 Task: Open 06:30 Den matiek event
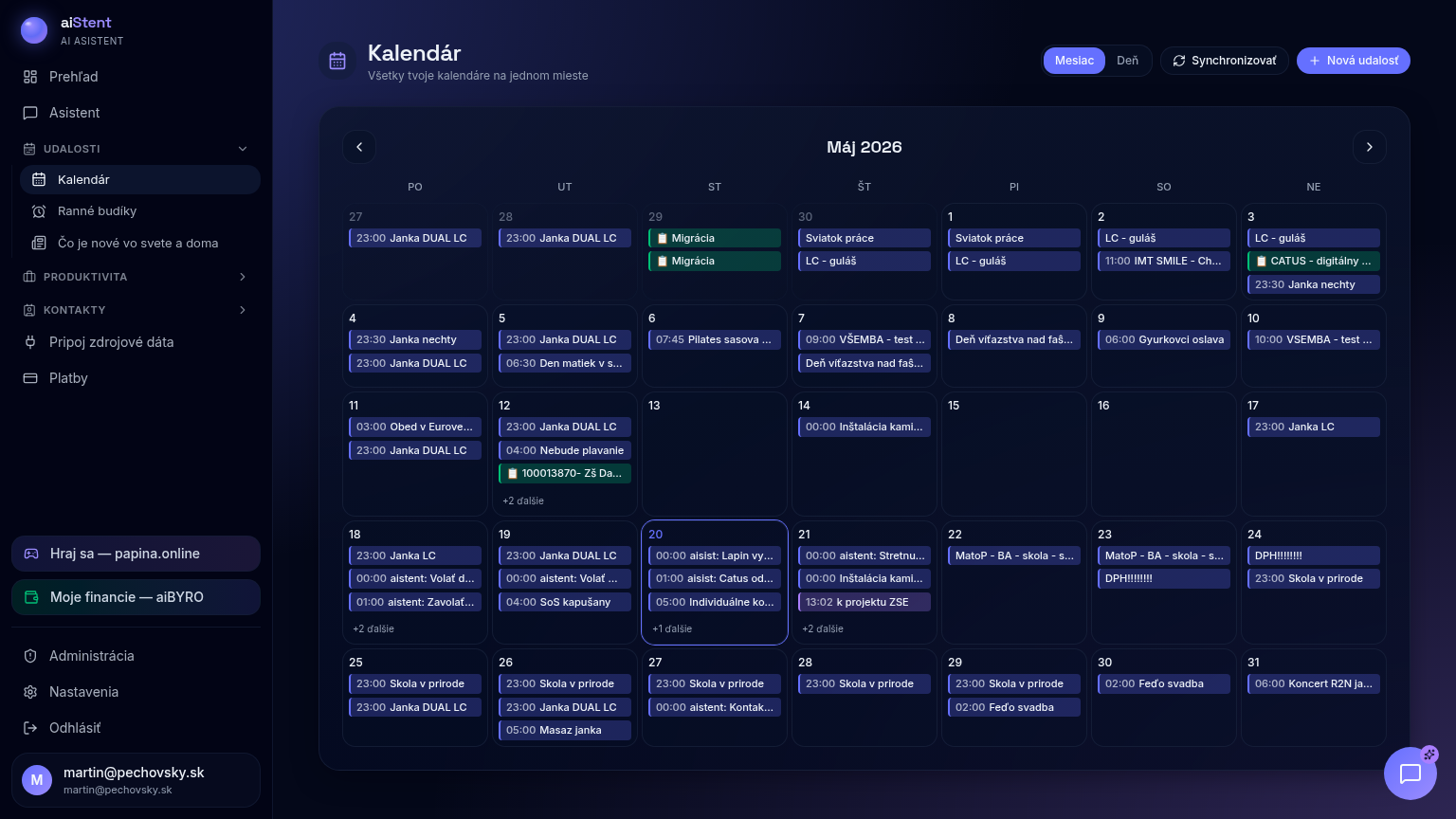(x=565, y=363)
